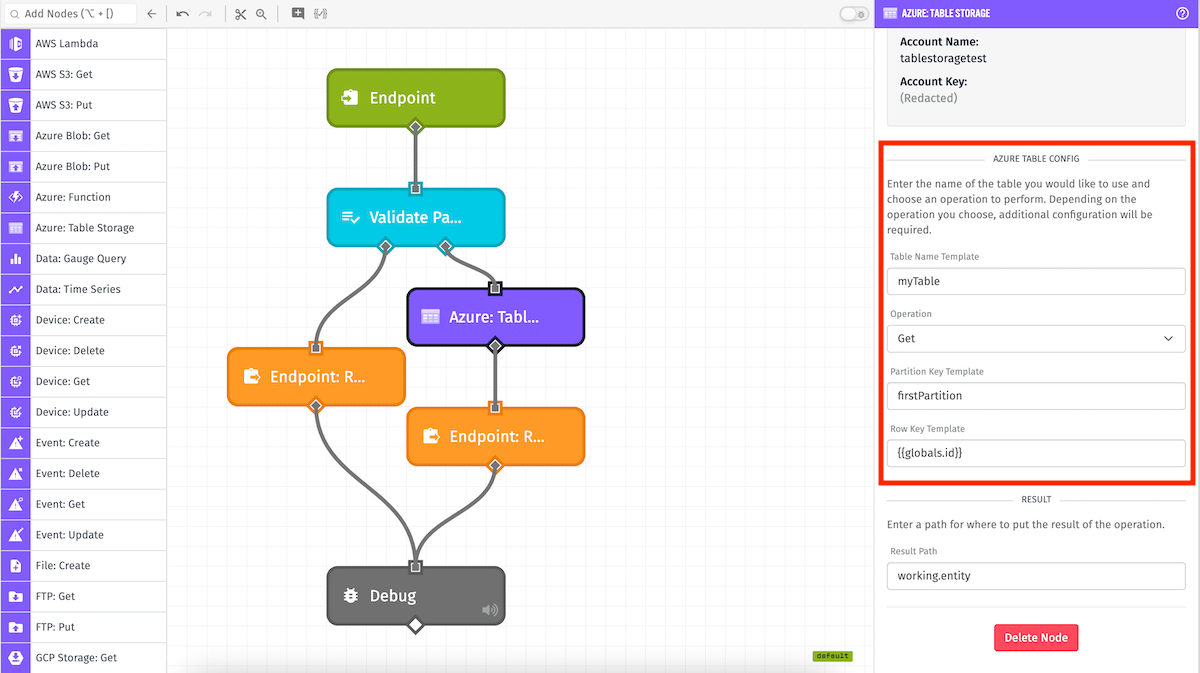Select the Device: Update node
Image resolution: width=1200 pixels, height=673 pixels.
pyautogui.click(x=83, y=412)
